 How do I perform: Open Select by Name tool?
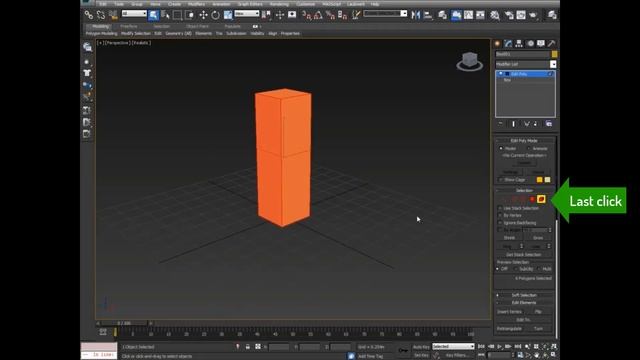[x=165, y=15]
